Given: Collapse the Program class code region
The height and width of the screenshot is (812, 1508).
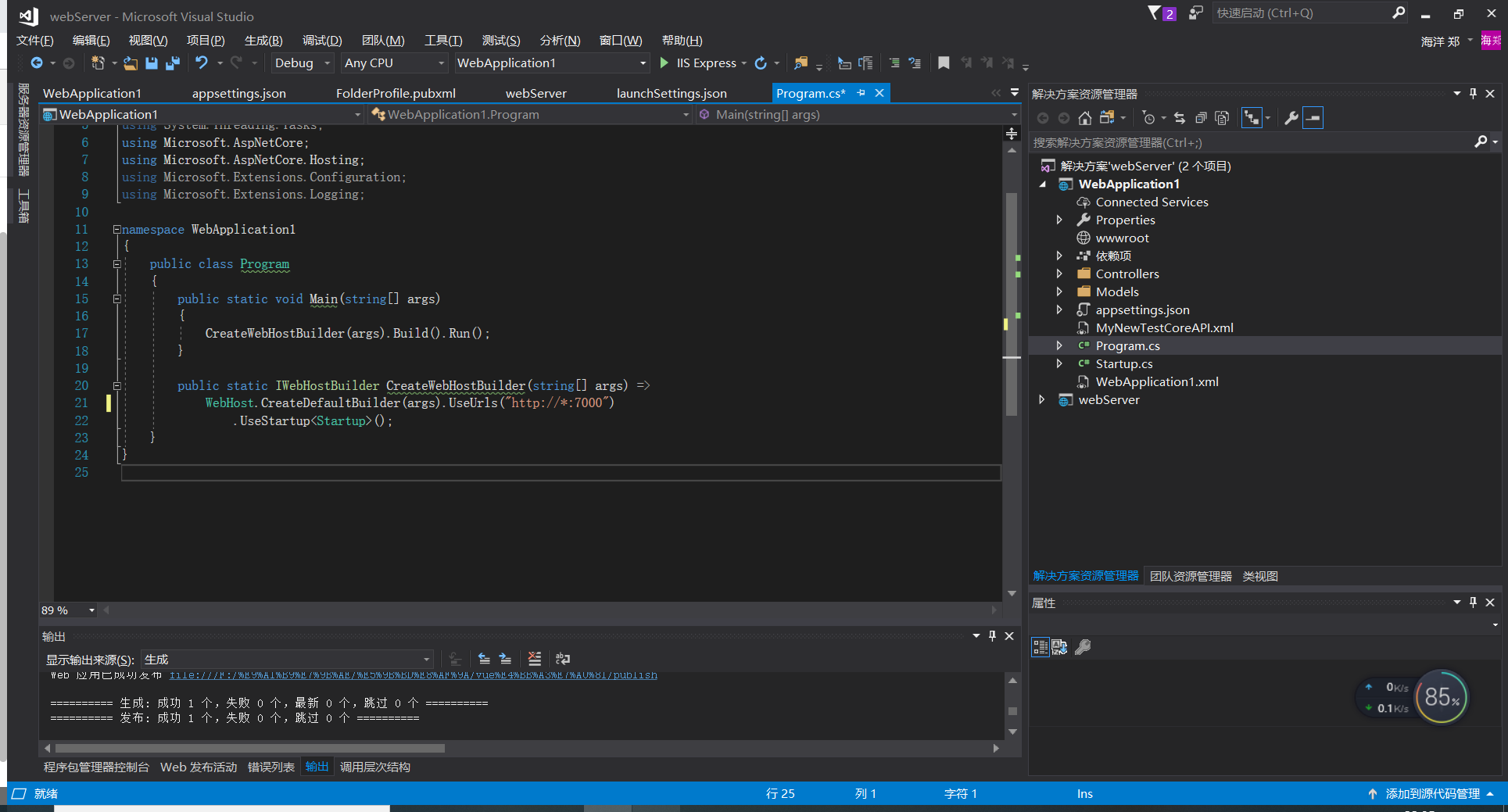Looking at the screenshot, I should pyautogui.click(x=116, y=264).
